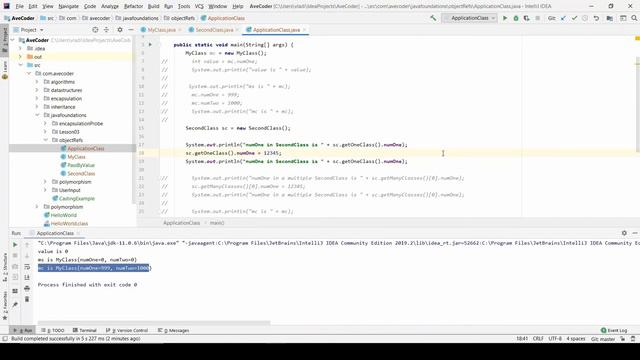The height and width of the screenshot is (360, 640).
Task: Click the Structure side tab
Action: (x=5, y=268)
